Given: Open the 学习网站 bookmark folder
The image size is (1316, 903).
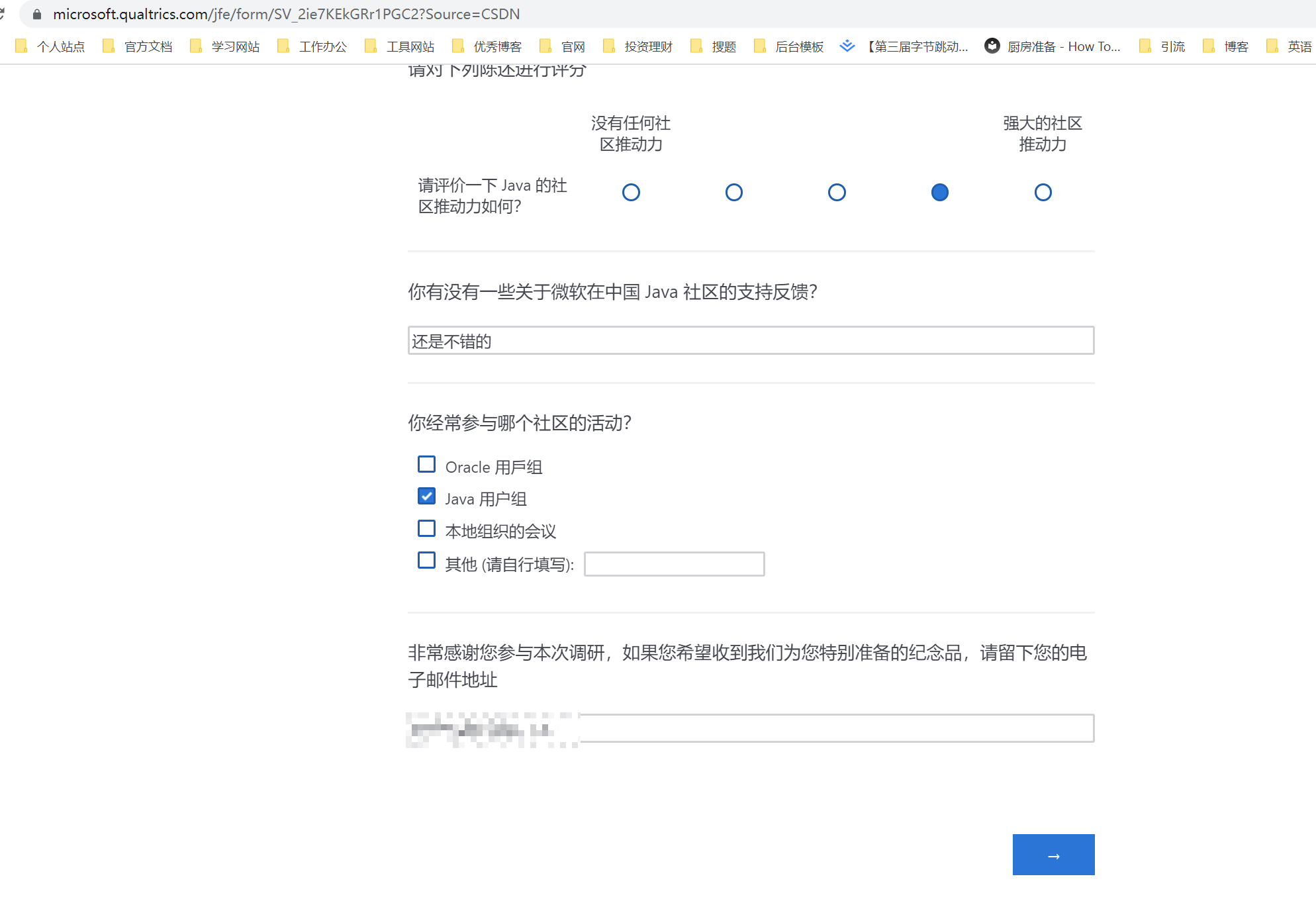Looking at the screenshot, I should coord(224,46).
